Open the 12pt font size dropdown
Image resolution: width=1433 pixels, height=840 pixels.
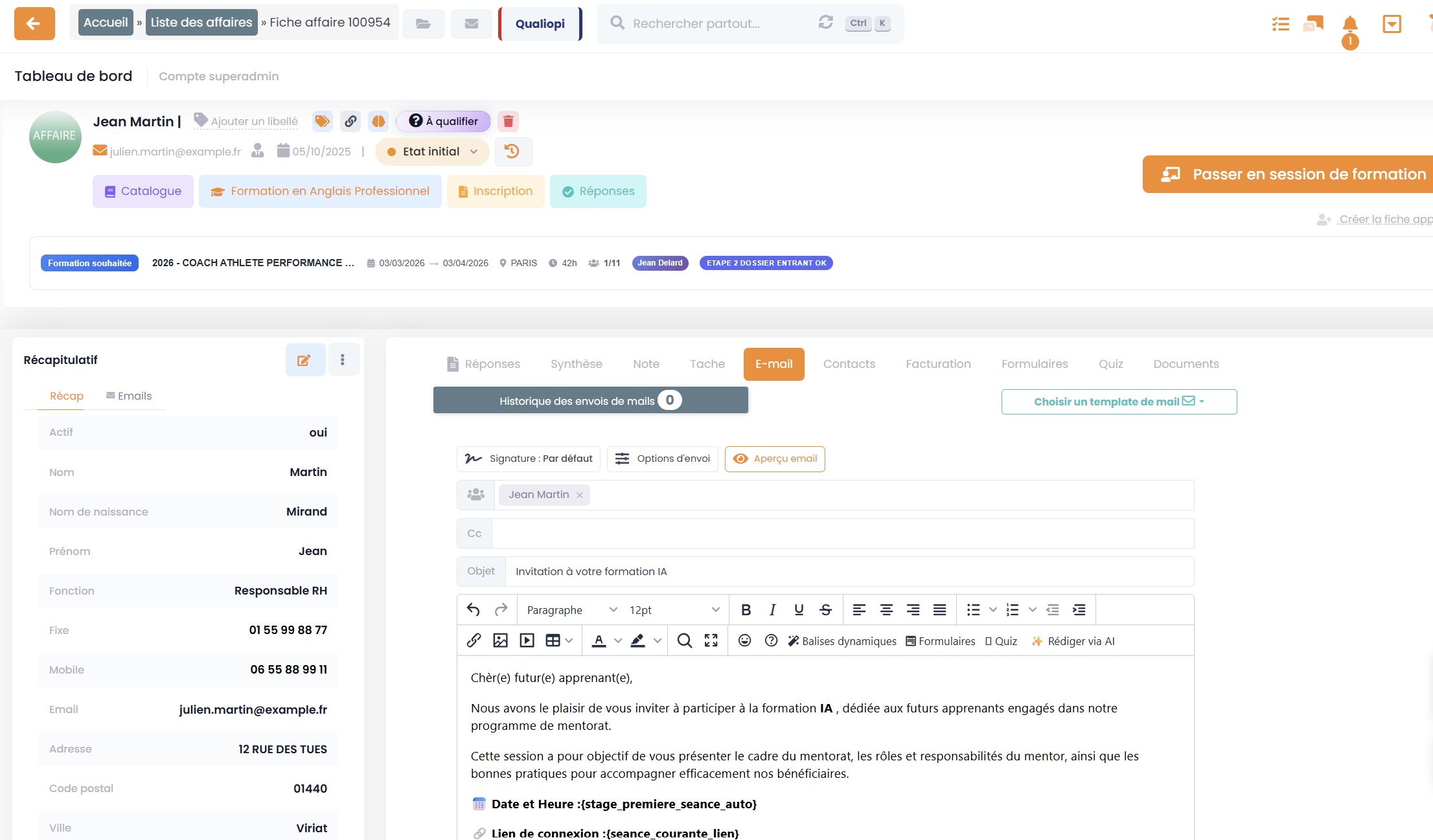(674, 610)
